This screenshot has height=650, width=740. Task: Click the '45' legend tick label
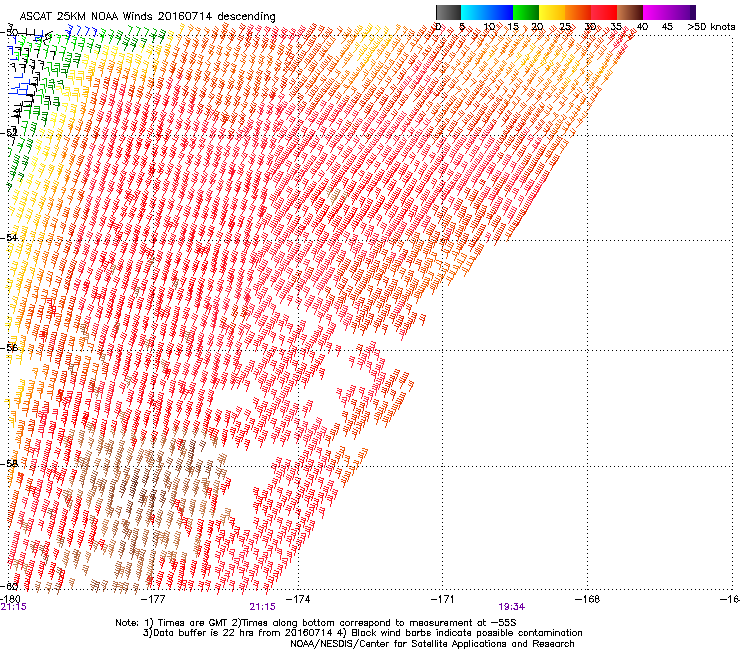click(667, 27)
